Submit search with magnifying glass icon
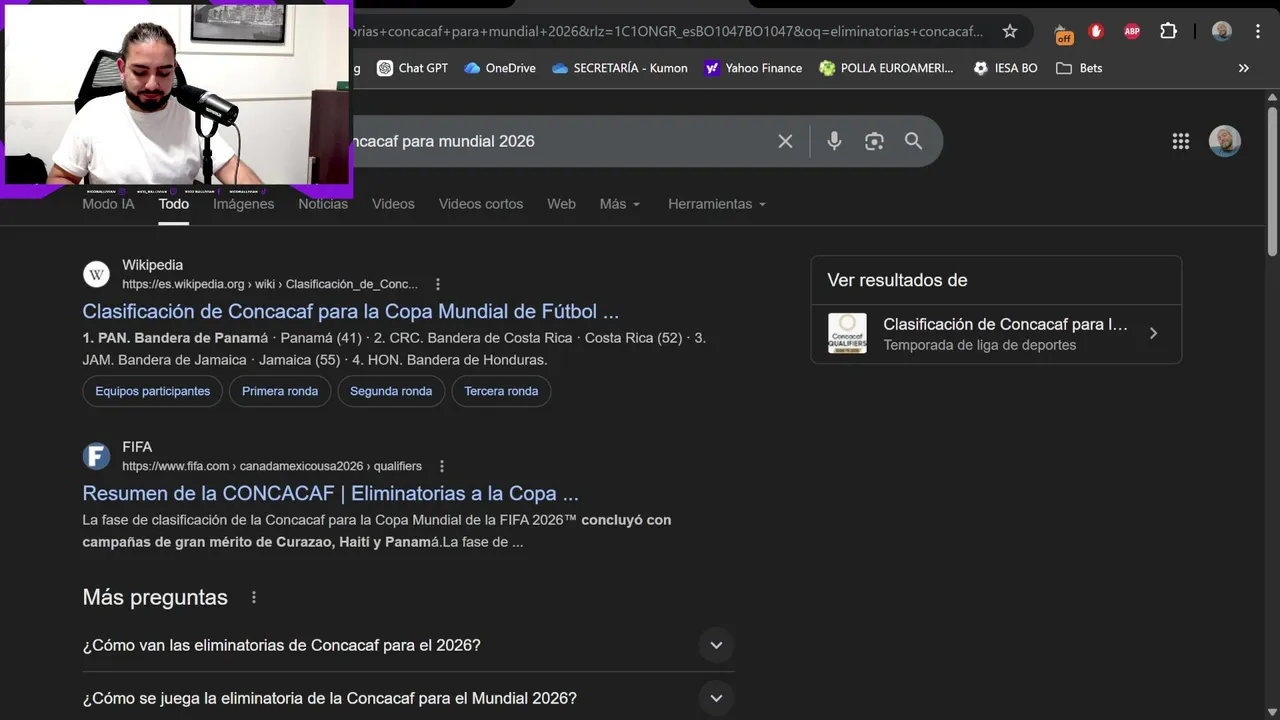Screen dimensions: 1280x720 pyautogui.click(x=913, y=141)
